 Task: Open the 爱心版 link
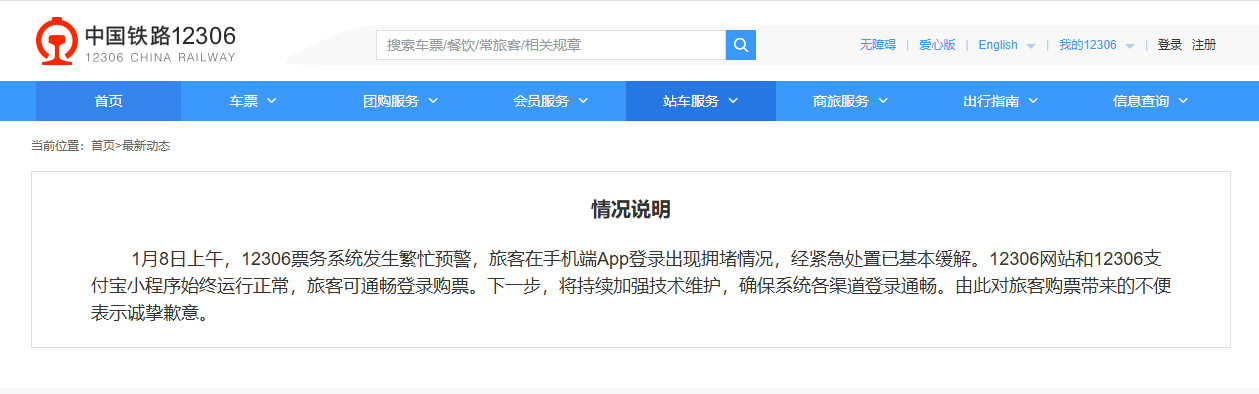click(937, 45)
